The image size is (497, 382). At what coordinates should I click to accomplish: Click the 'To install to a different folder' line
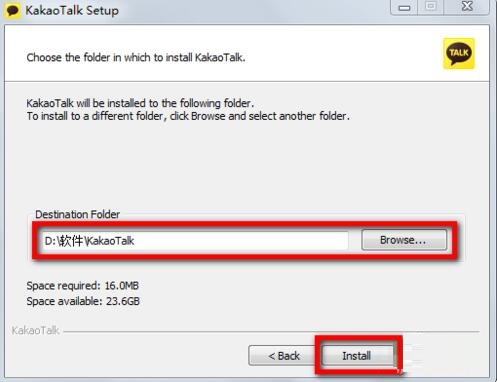tap(188, 116)
